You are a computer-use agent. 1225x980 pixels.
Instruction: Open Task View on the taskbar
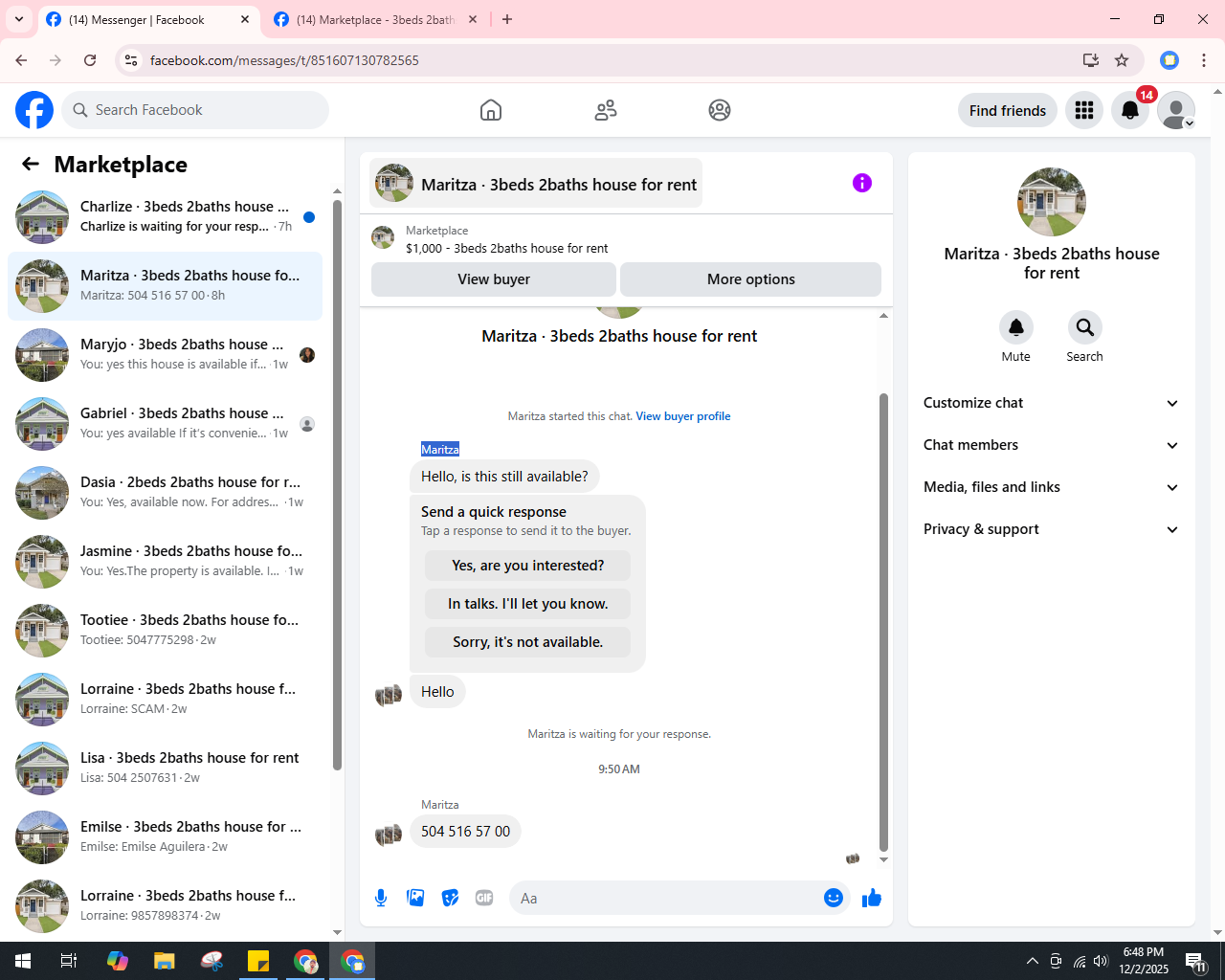point(69,961)
